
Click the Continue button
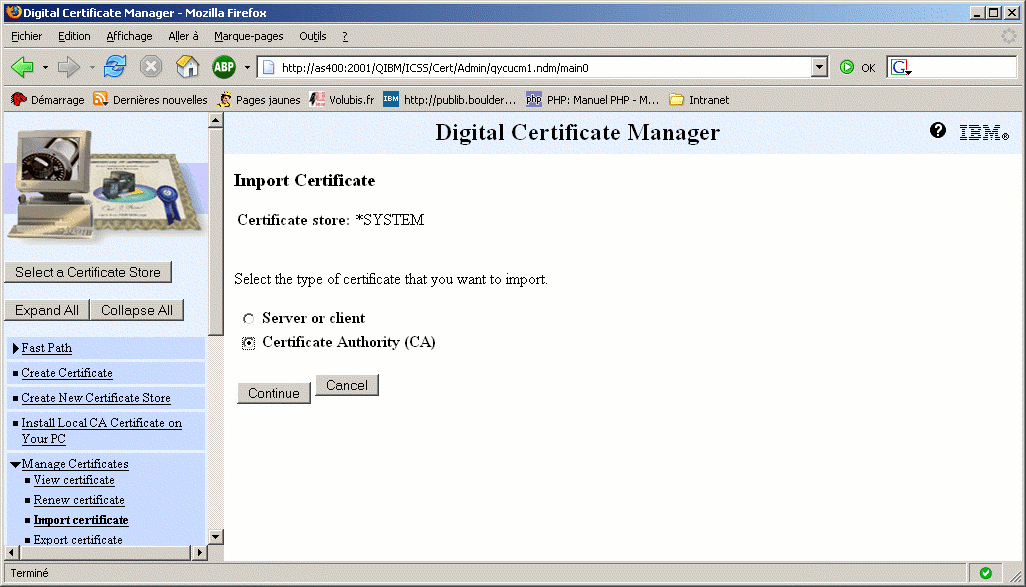[x=274, y=393]
